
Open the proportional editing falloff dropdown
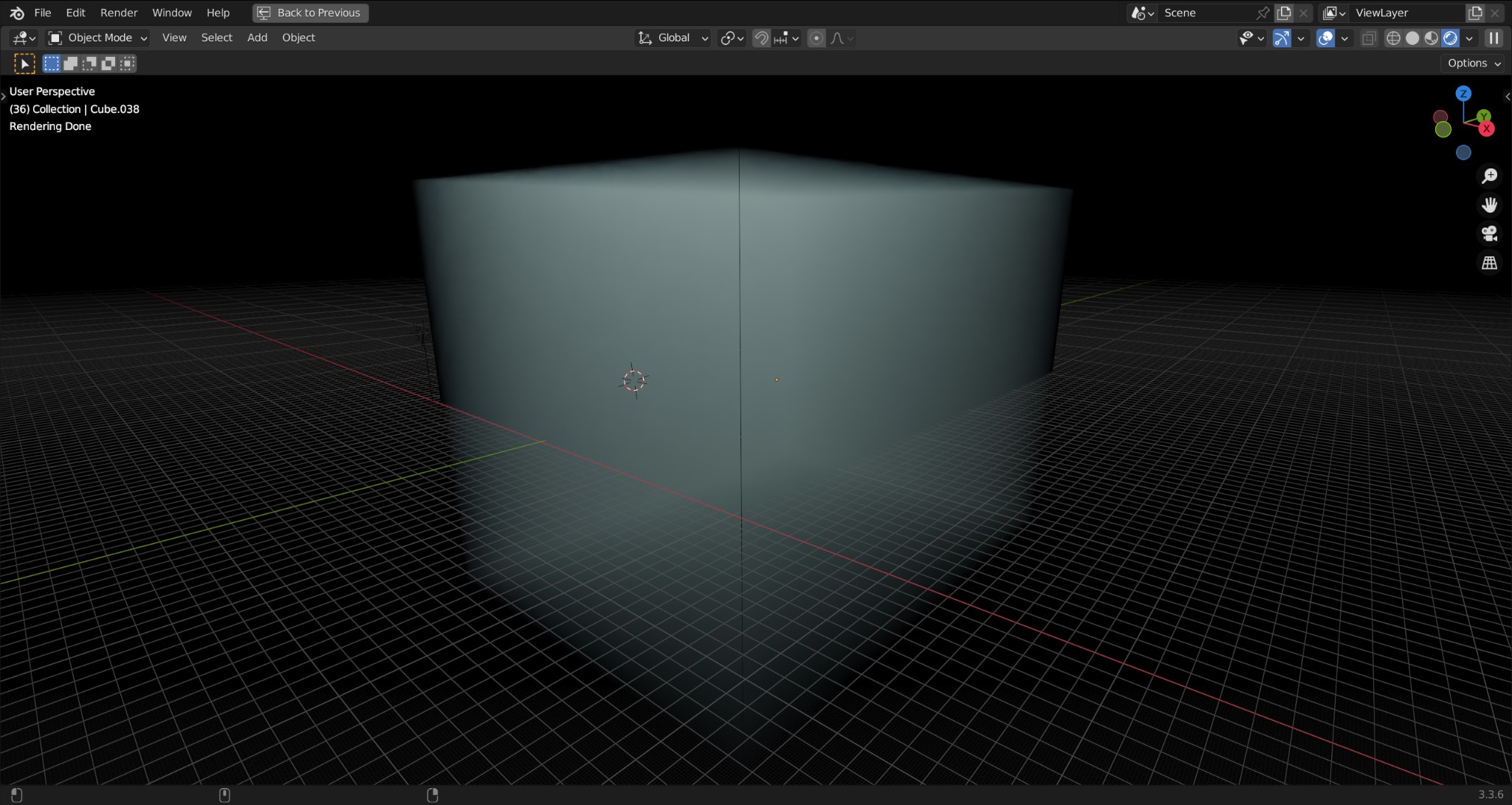point(842,38)
